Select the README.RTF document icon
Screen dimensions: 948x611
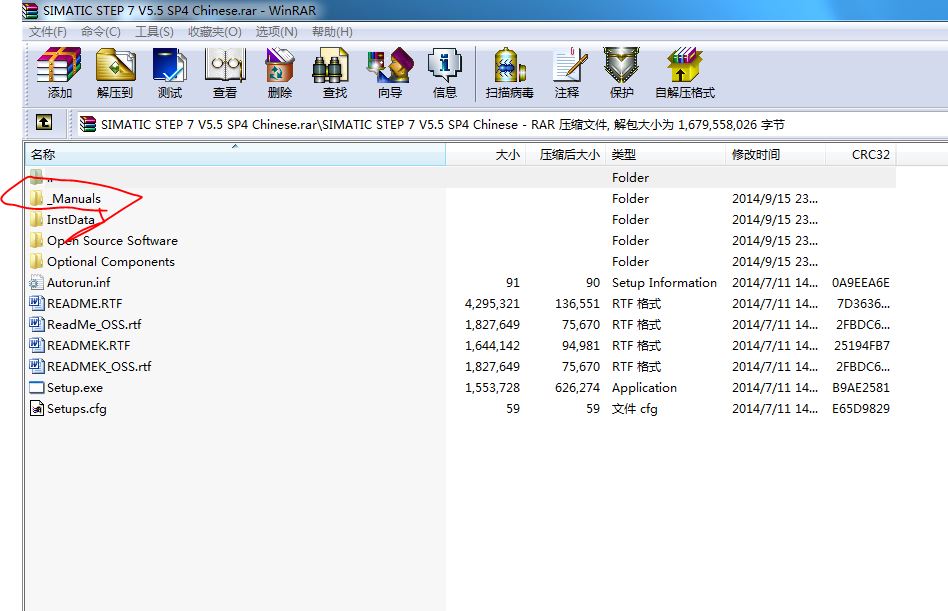click(x=36, y=303)
